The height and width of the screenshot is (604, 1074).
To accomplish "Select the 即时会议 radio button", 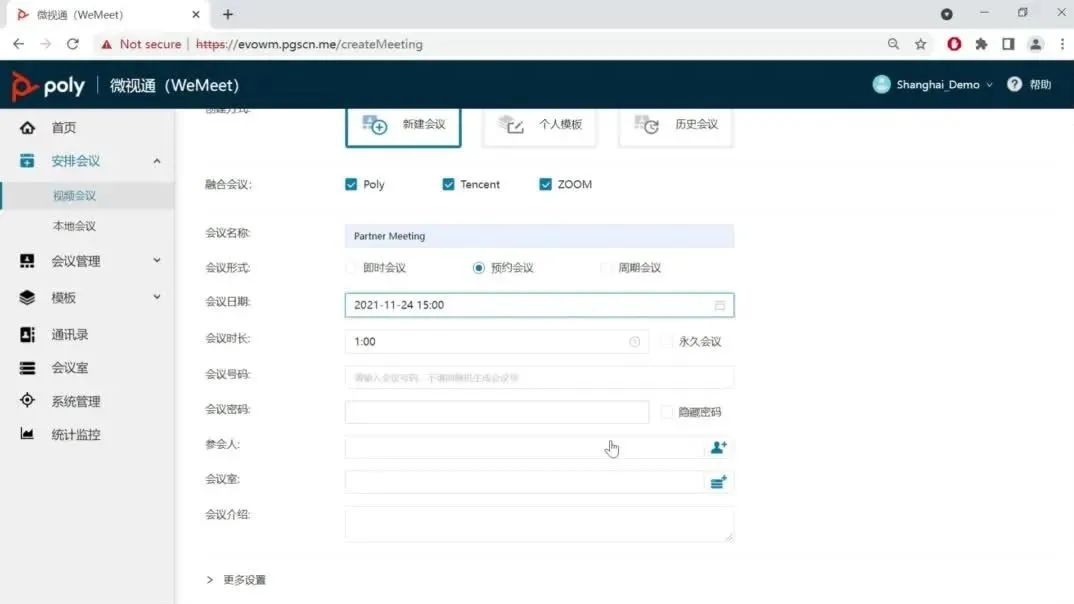I will tap(351, 268).
